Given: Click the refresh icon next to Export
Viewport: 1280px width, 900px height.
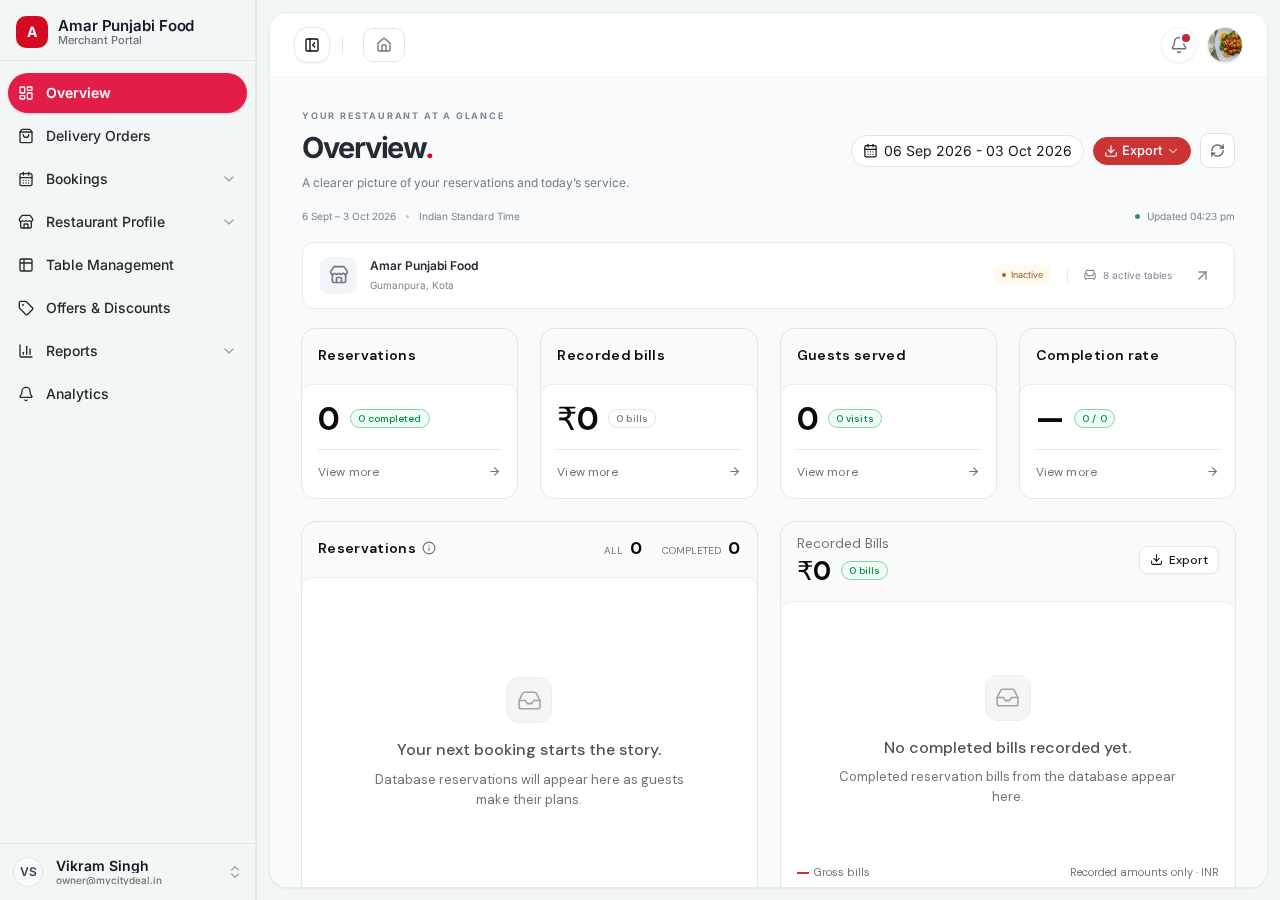Looking at the screenshot, I should pos(1217,151).
